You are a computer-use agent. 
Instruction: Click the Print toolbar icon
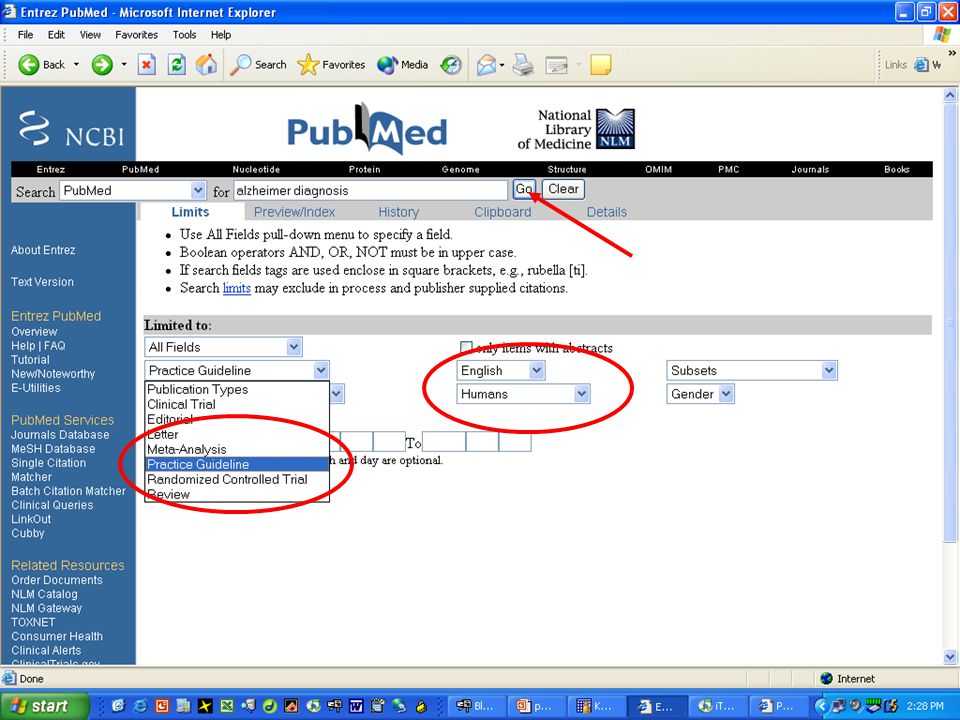pos(523,64)
